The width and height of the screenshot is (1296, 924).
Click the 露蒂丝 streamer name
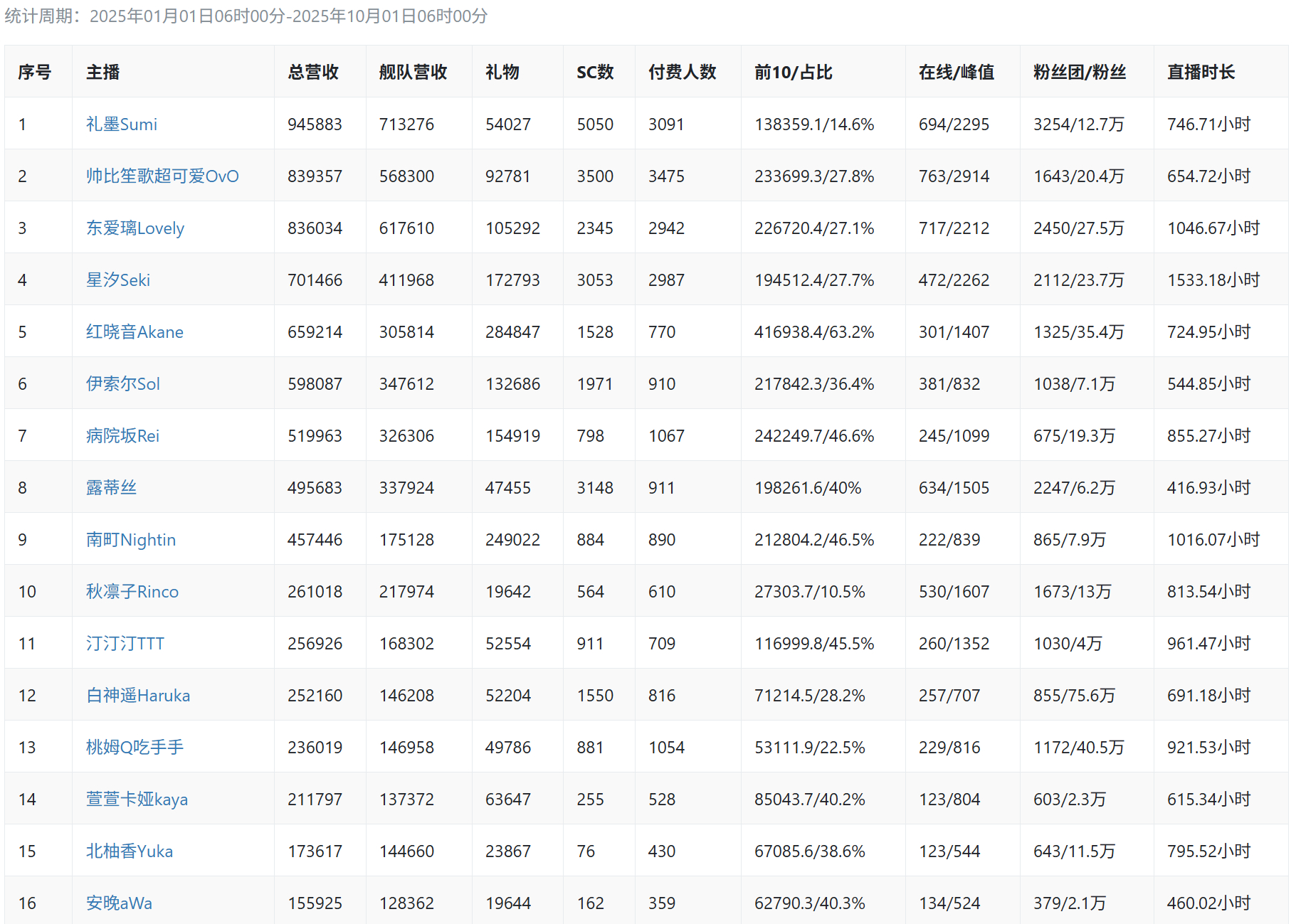tap(111, 488)
